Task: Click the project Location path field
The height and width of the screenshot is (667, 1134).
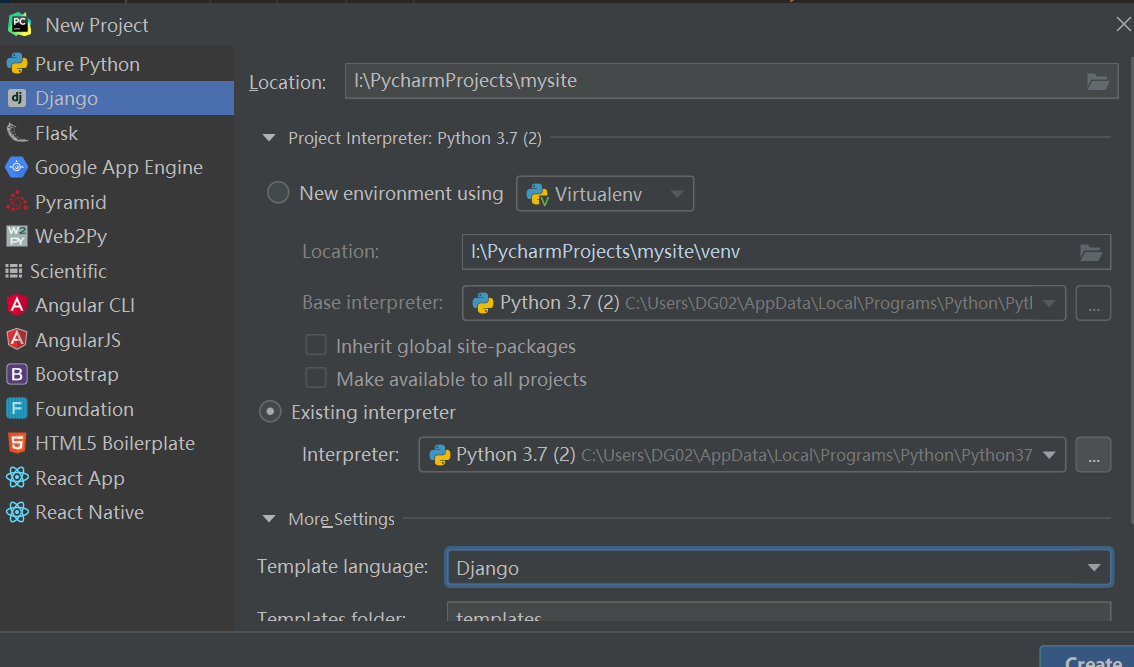Action: (x=731, y=81)
